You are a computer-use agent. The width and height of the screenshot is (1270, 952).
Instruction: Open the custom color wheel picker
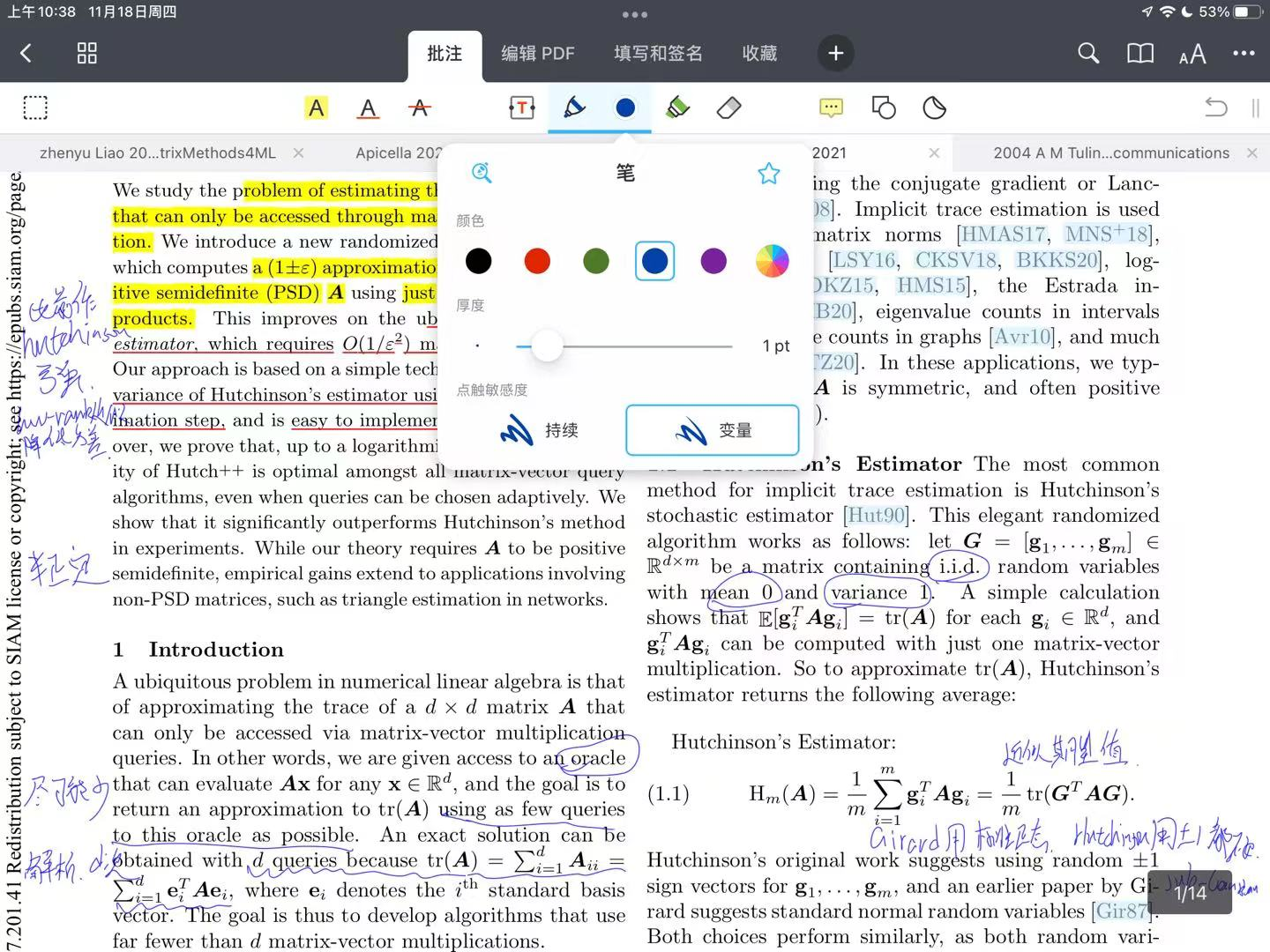[773, 261]
